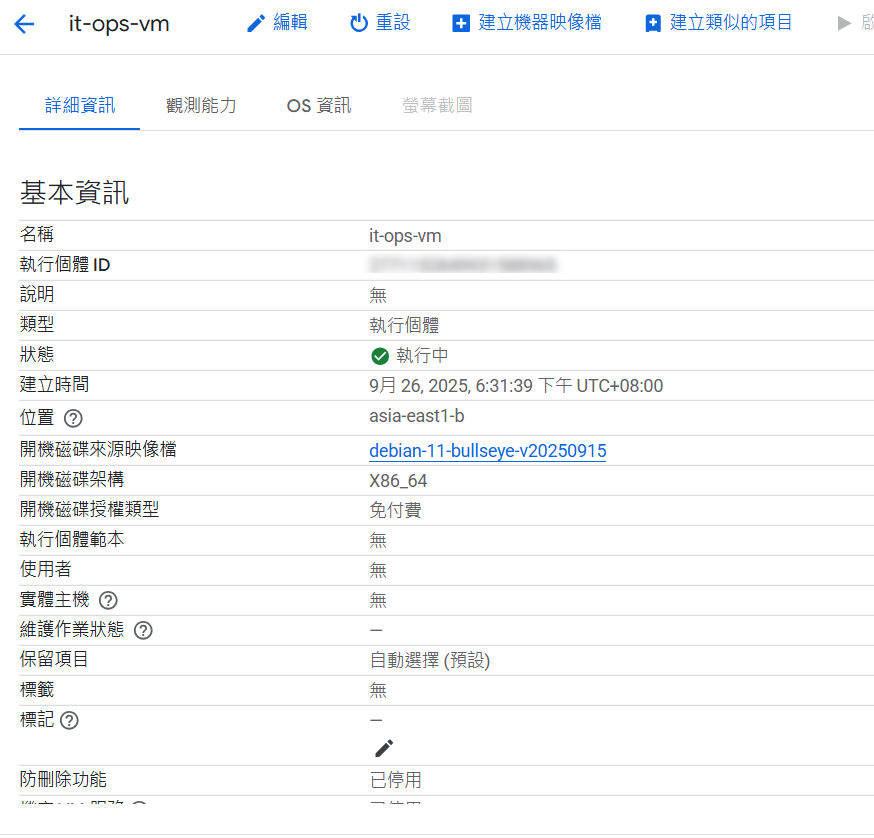Click 建立機器映像檔 button text

click(x=540, y=22)
